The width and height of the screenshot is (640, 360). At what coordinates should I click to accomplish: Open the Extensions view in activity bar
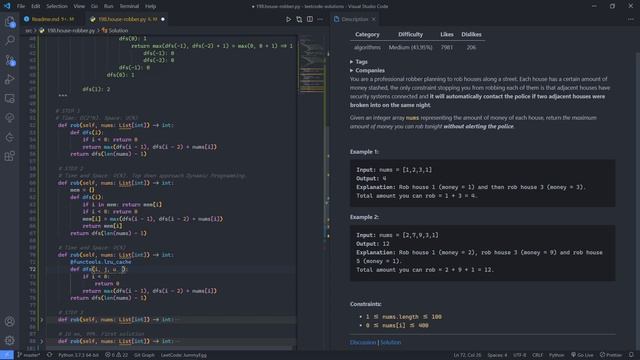[x=9, y=156]
